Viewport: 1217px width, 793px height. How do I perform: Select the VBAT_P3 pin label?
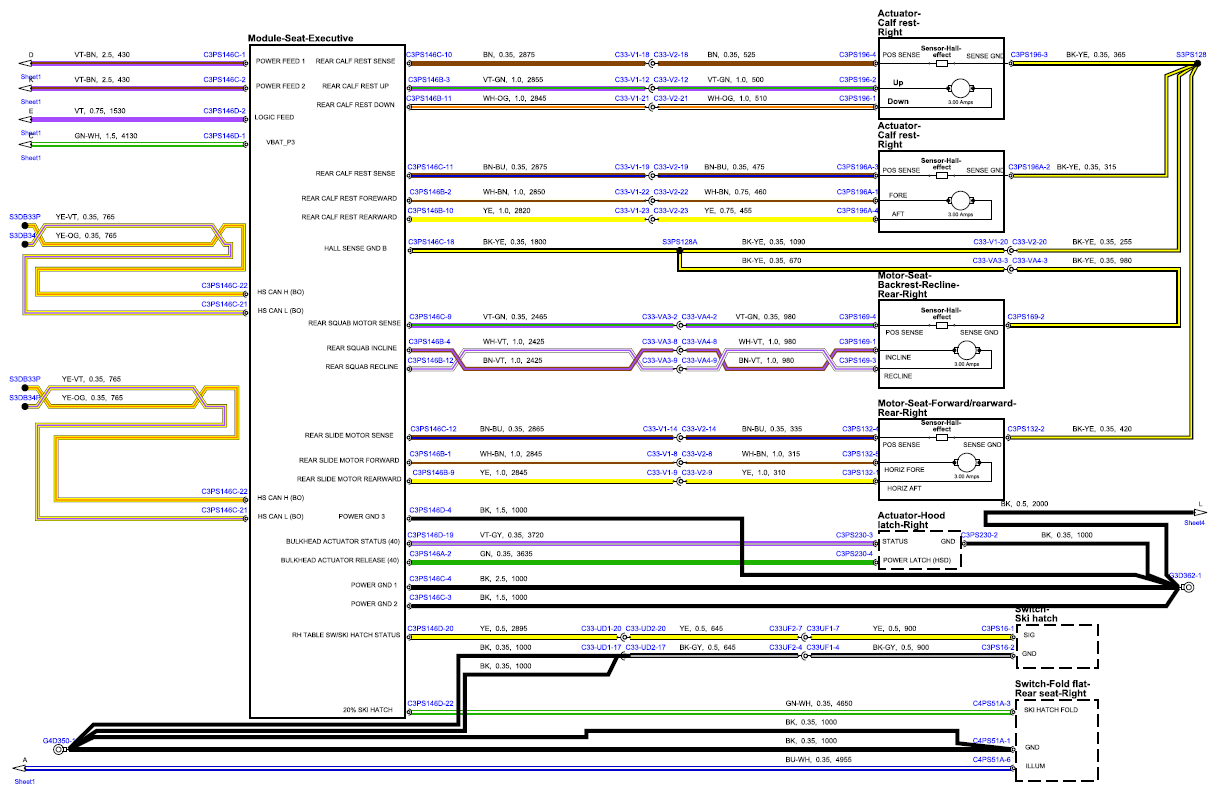point(281,142)
